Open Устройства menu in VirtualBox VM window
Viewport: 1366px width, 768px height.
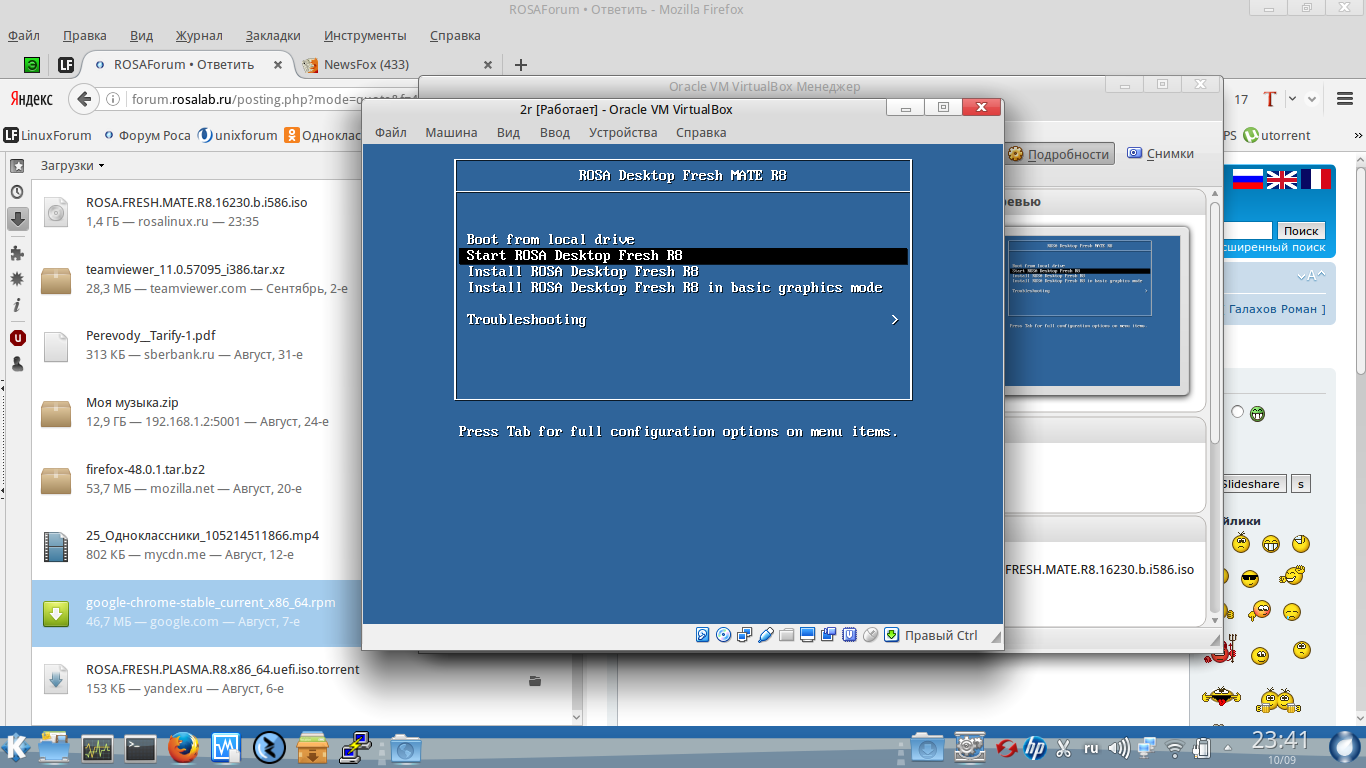623,133
